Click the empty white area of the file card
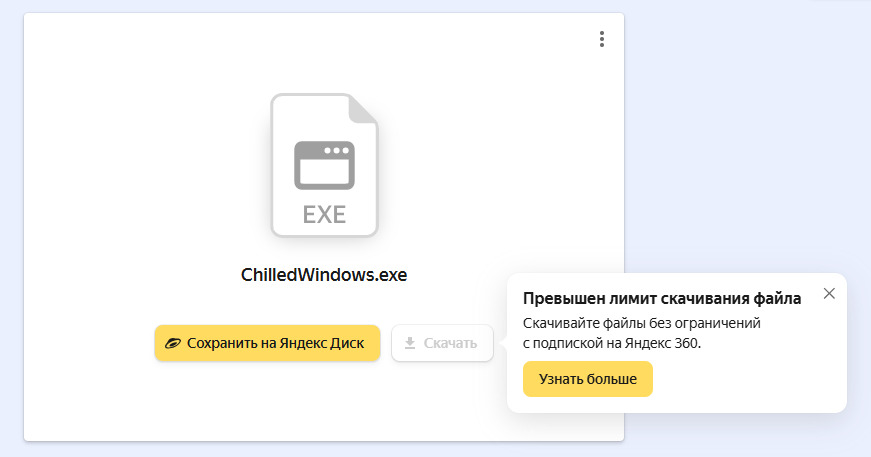Image resolution: width=871 pixels, height=457 pixels. (139, 167)
